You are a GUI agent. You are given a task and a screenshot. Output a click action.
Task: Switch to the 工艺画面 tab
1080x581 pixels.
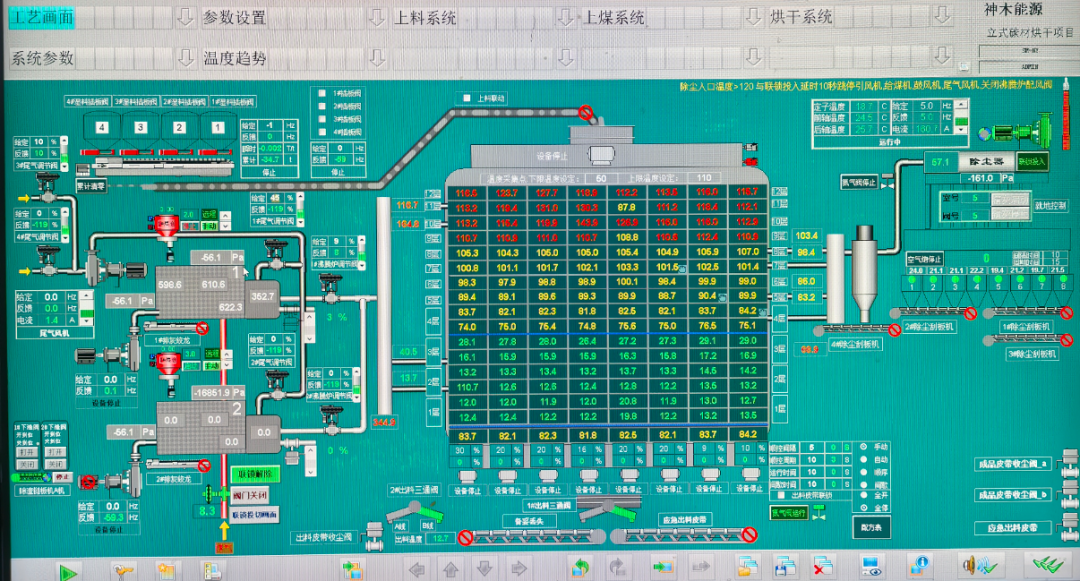pyautogui.click(x=40, y=16)
